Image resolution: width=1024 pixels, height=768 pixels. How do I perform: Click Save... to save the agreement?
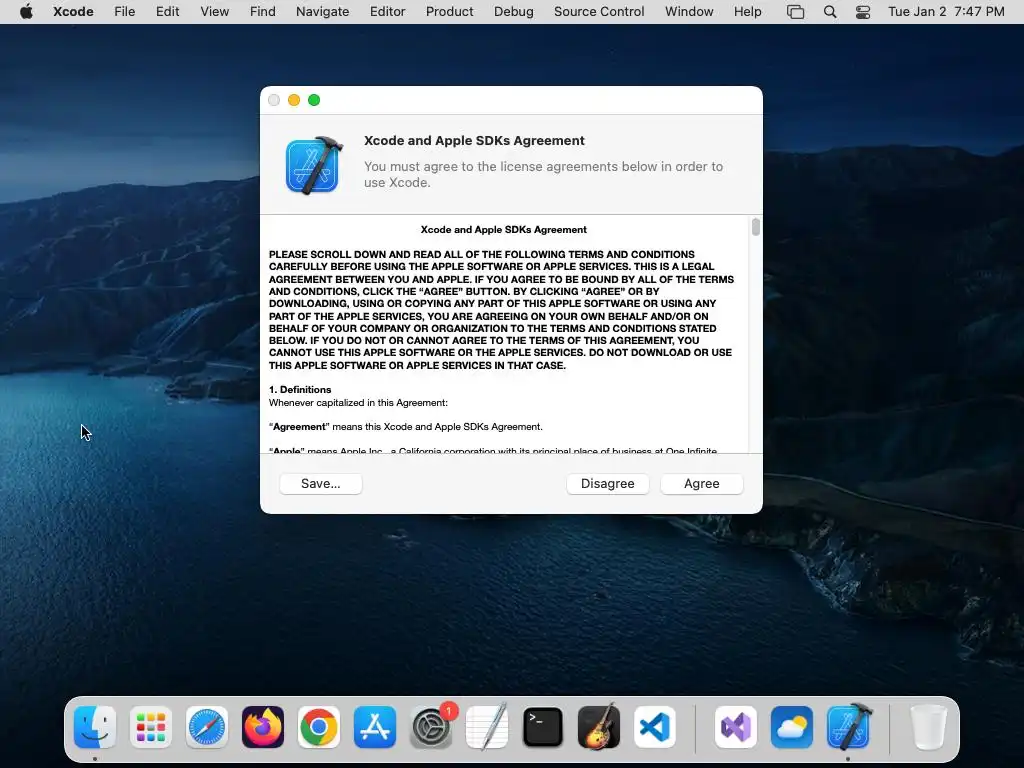click(321, 484)
